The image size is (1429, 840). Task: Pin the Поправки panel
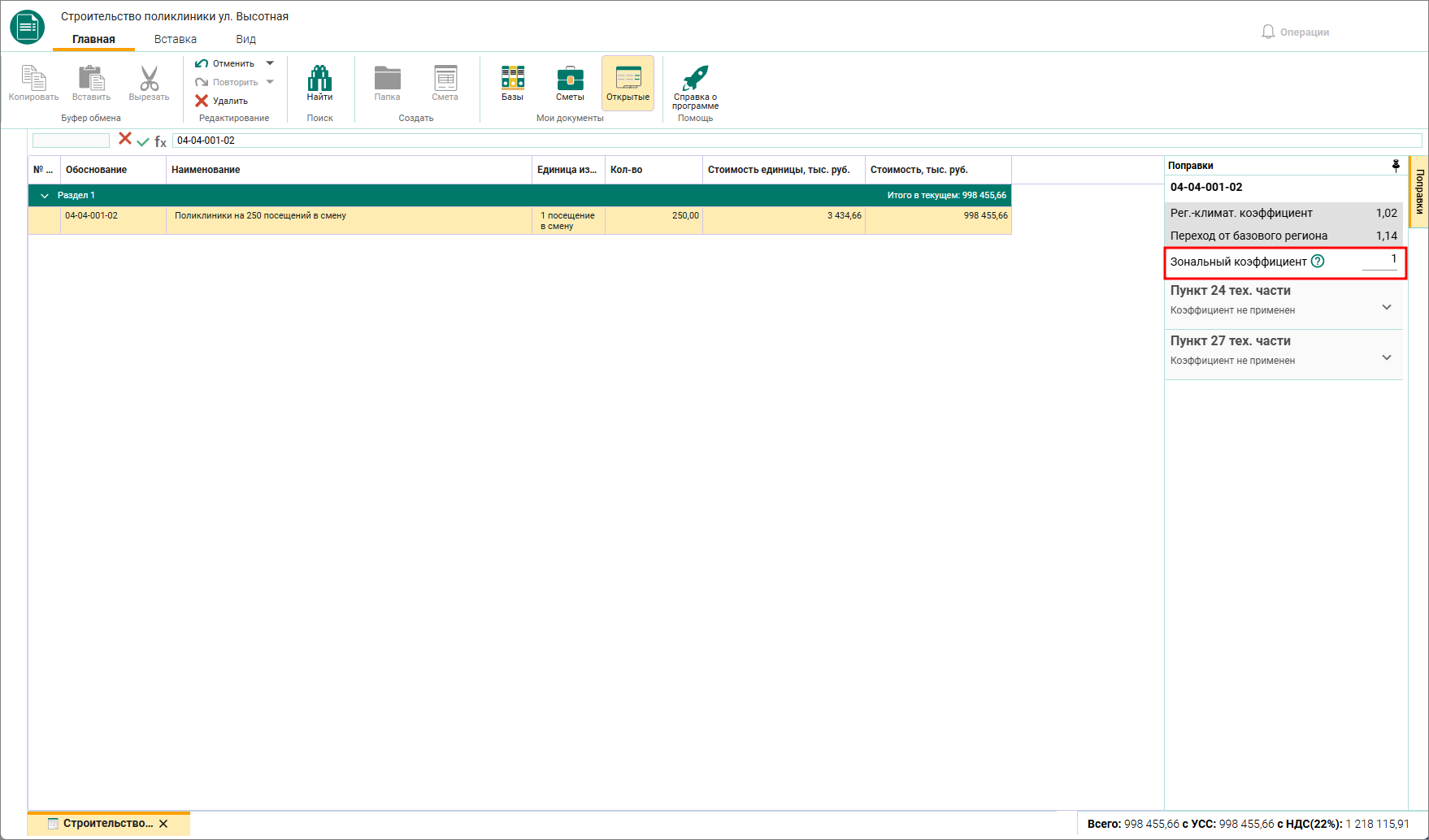pyautogui.click(x=1396, y=166)
